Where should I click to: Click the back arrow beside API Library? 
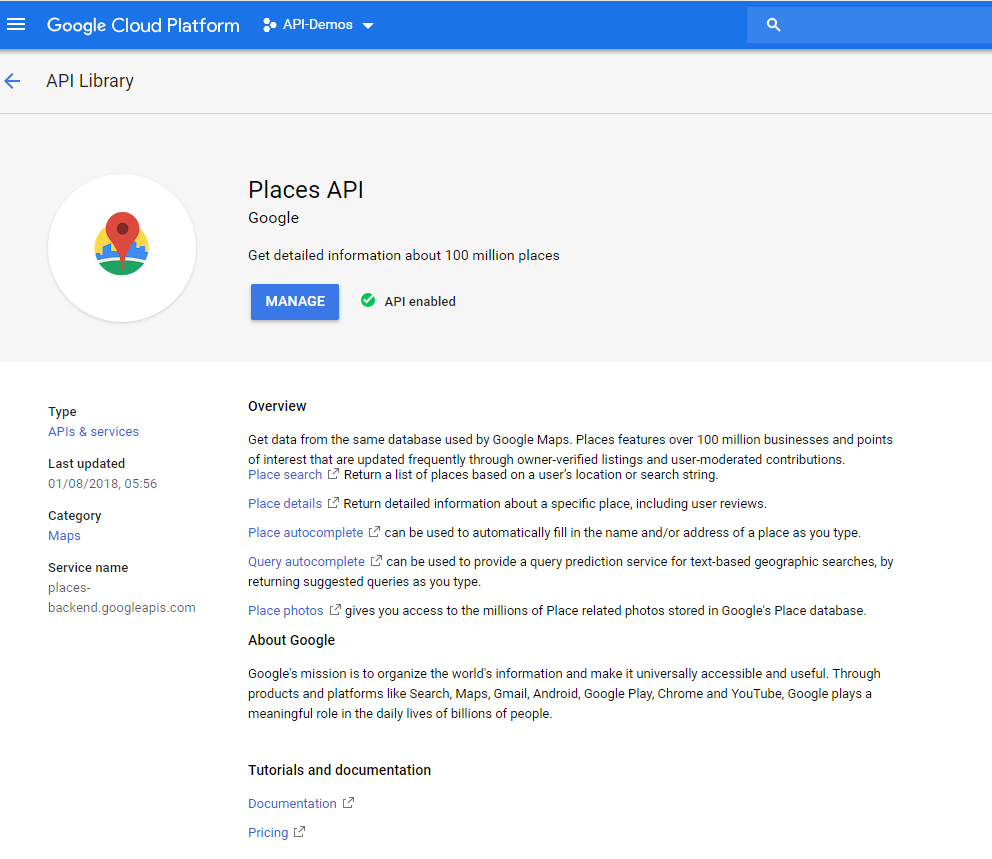pyautogui.click(x=13, y=81)
